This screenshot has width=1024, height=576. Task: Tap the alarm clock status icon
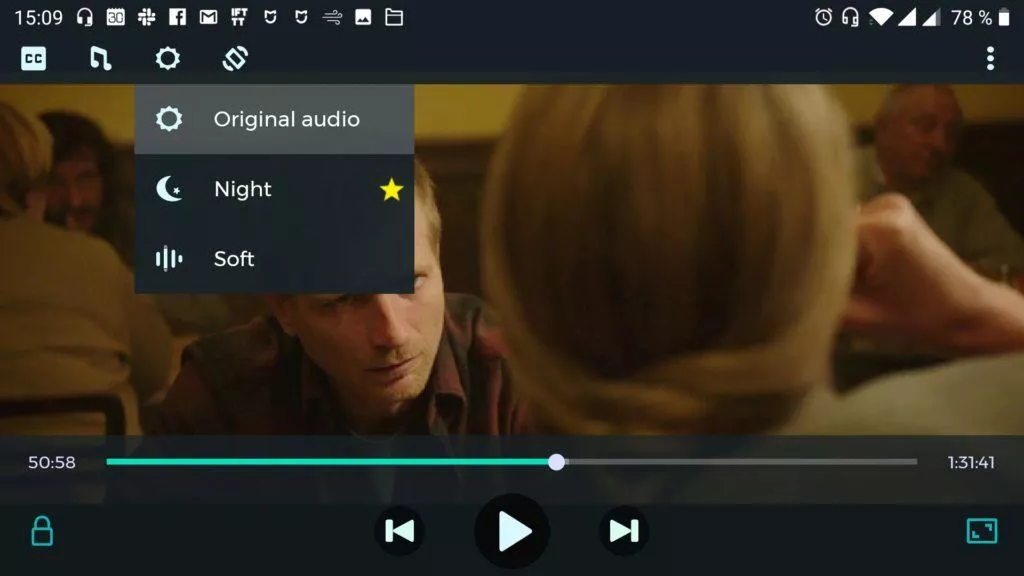tap(824, 17)
